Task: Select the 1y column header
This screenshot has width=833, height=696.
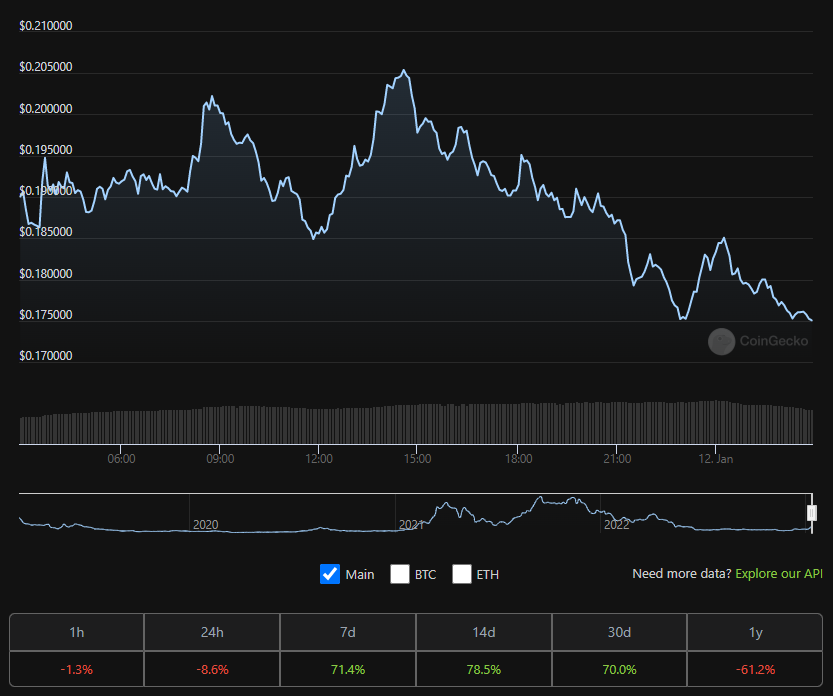Action: pos(755,632)
